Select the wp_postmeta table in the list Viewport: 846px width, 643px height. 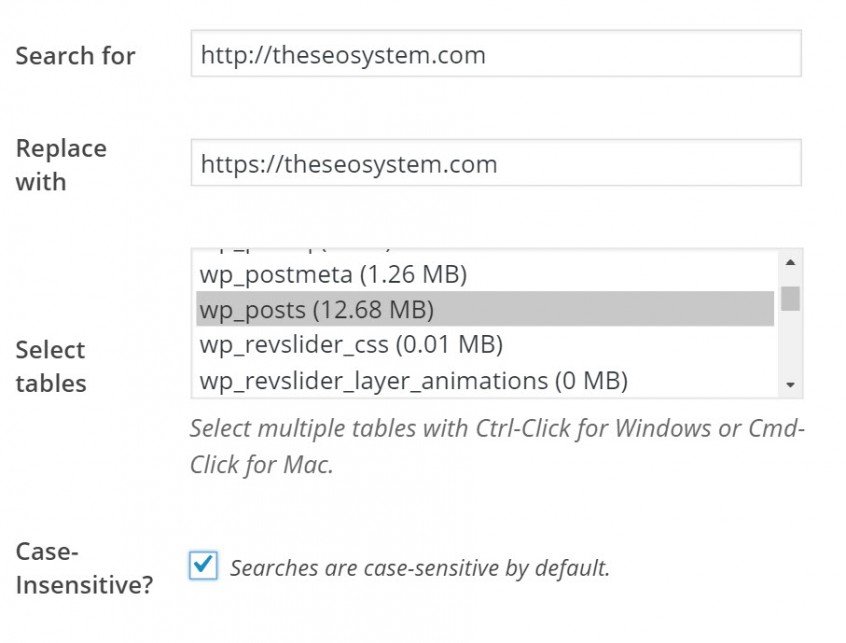click(x=400, y=273)
